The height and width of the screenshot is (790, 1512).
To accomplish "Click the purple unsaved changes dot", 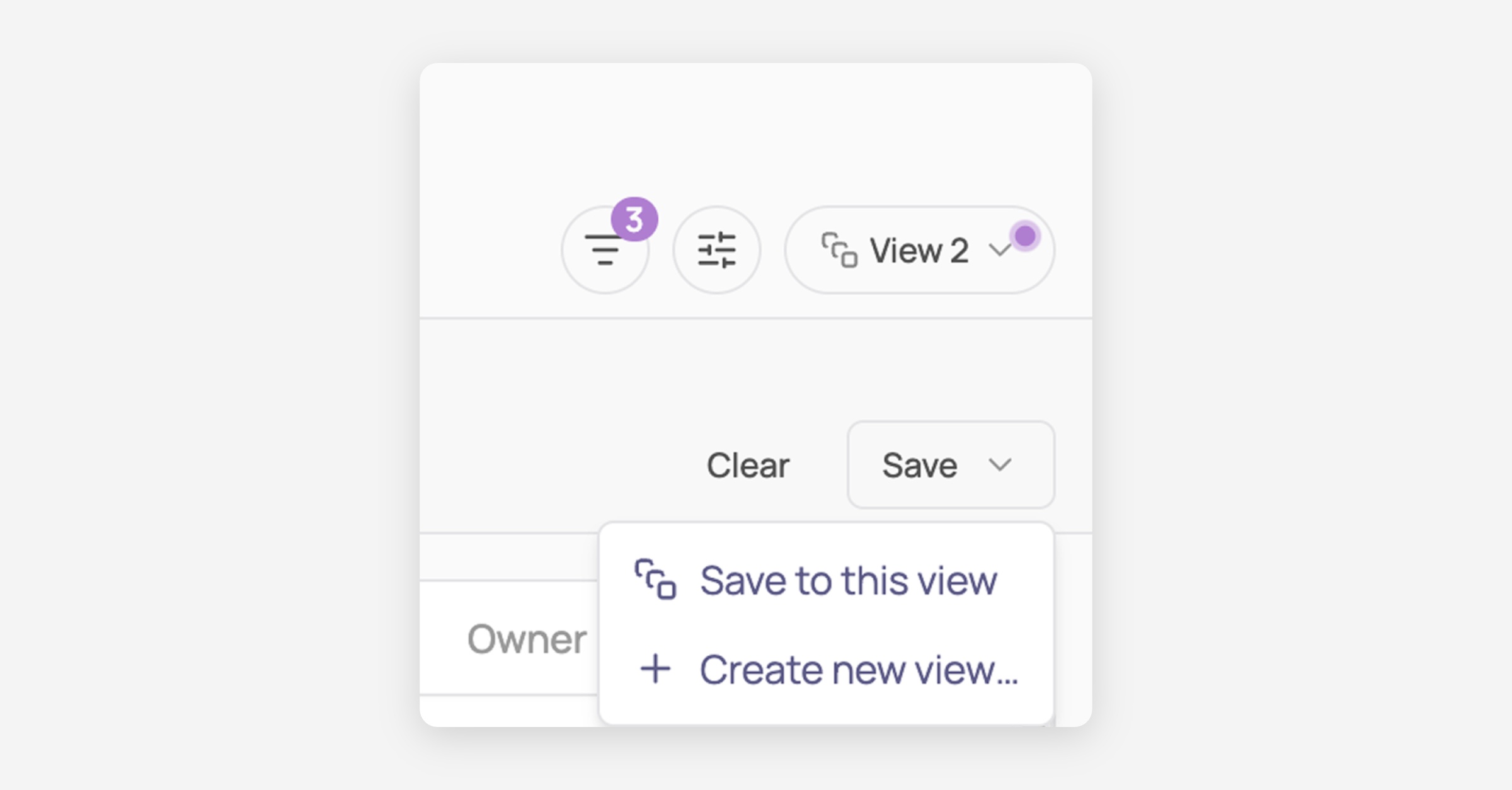I will click(1025, 236).
